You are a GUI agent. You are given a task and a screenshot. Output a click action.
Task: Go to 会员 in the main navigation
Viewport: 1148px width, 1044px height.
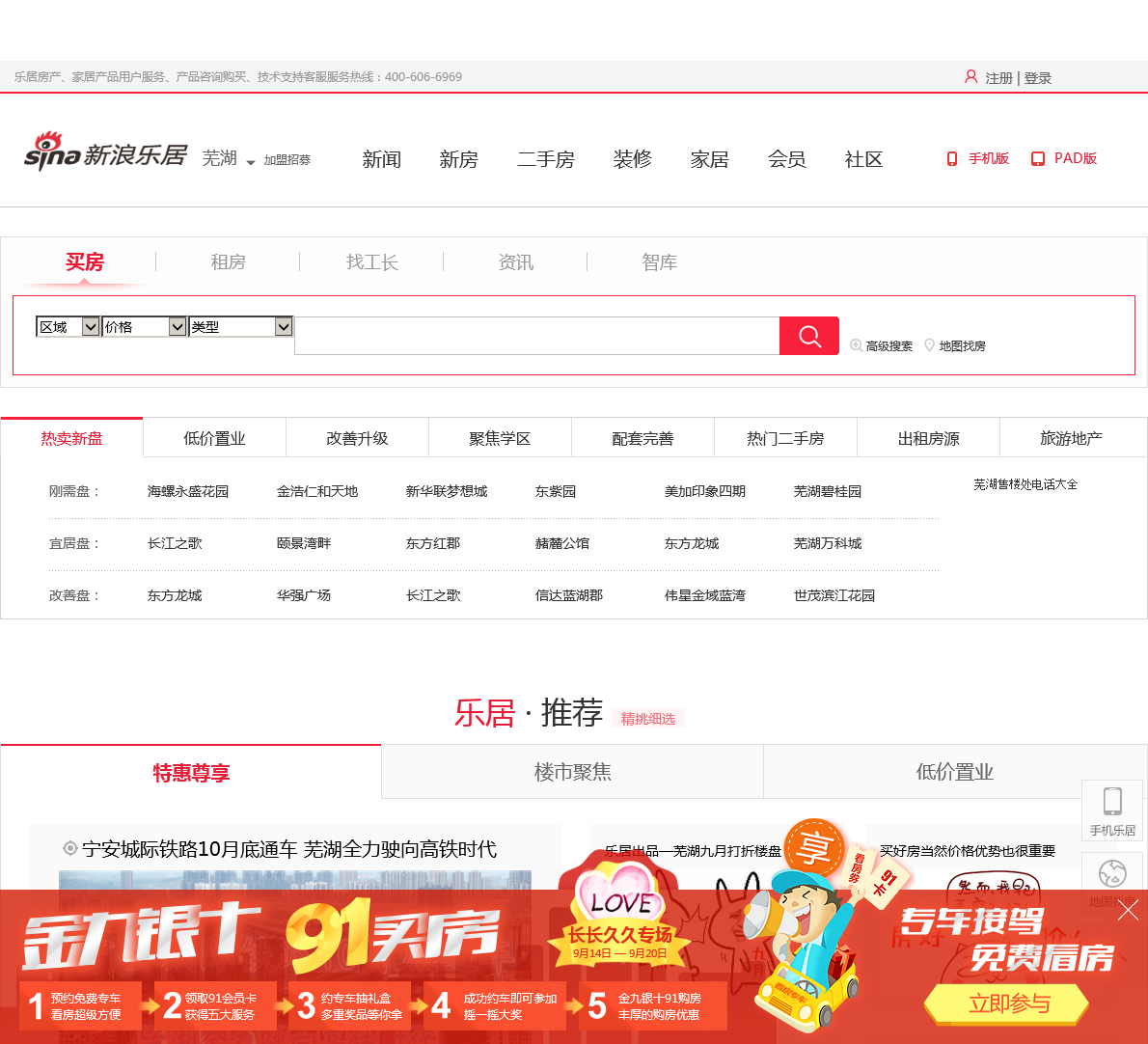787,159
